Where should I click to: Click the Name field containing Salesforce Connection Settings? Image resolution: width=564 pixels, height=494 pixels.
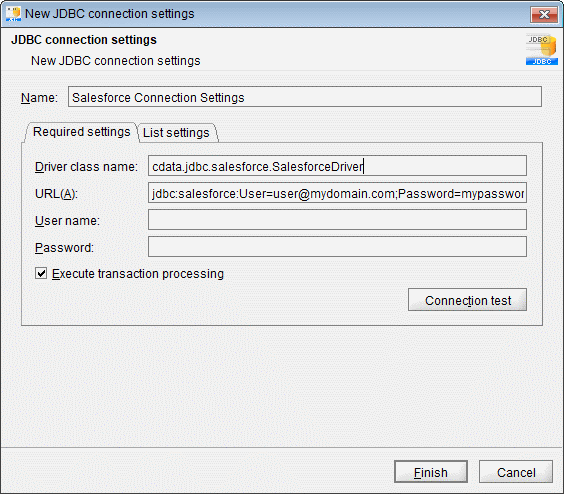tap(305, 97)
